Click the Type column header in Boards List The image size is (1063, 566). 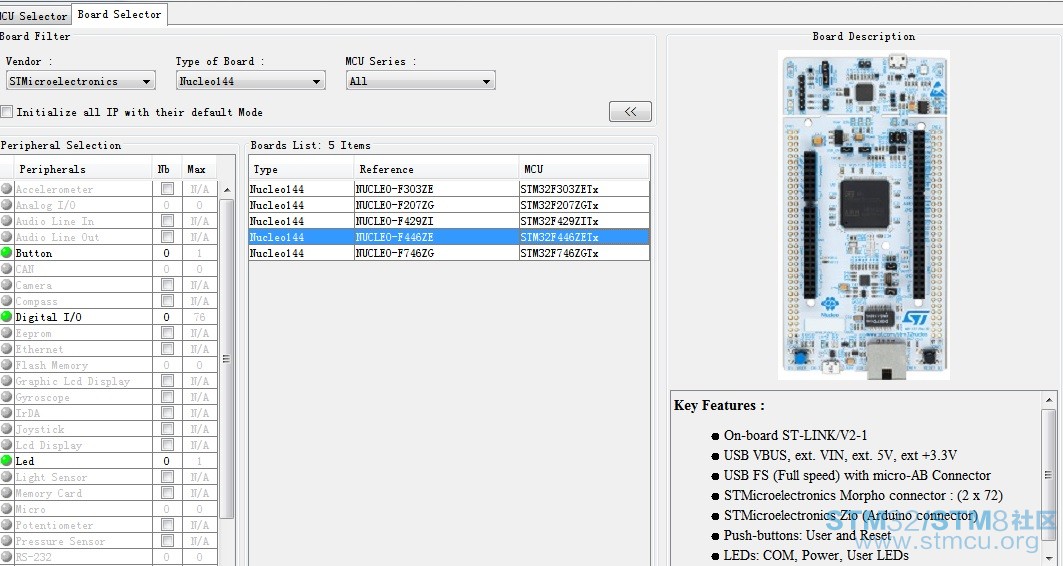(x=302, y=169)
